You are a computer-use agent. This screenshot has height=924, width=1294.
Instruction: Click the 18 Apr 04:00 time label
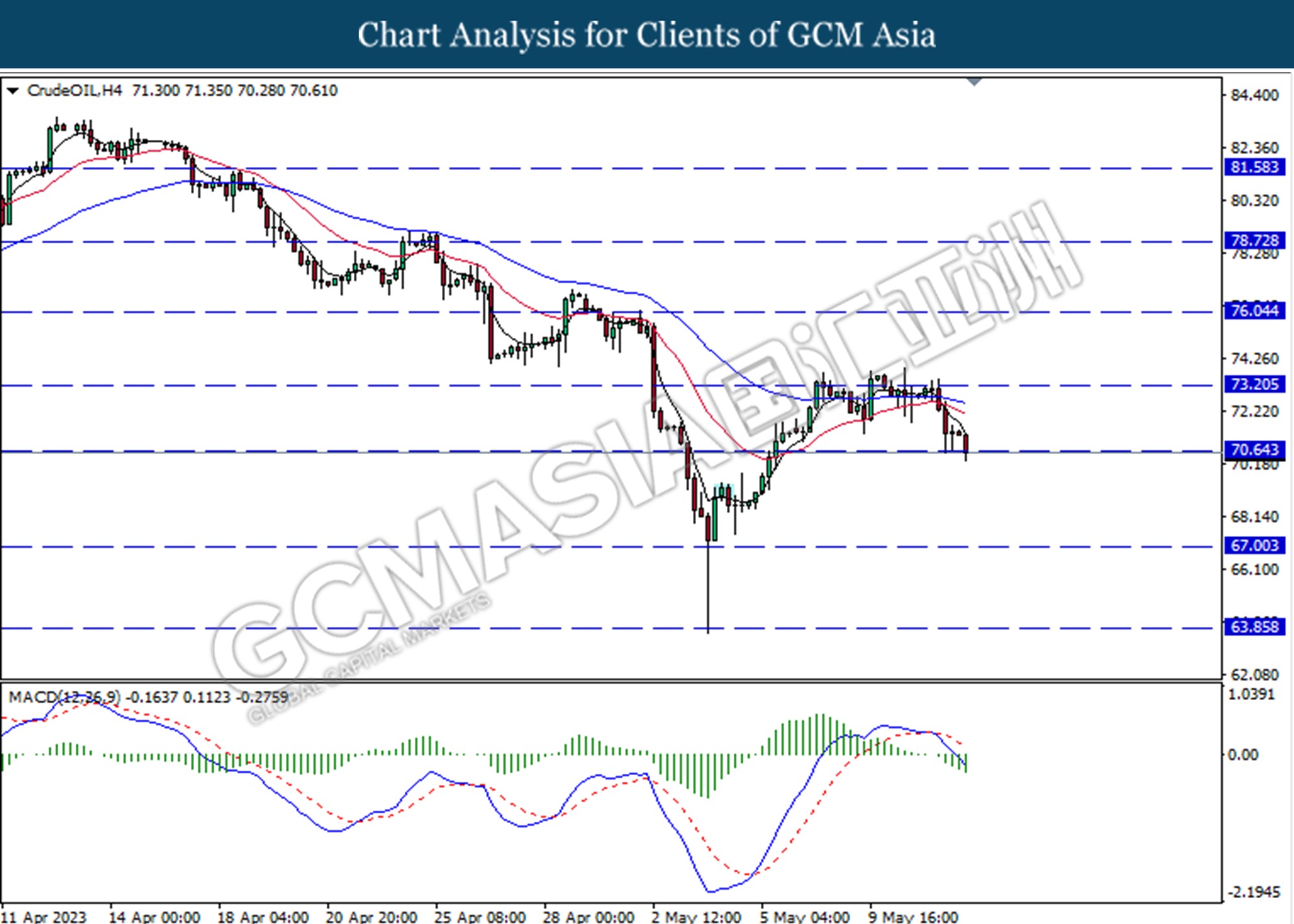click(x=263, y=916)
